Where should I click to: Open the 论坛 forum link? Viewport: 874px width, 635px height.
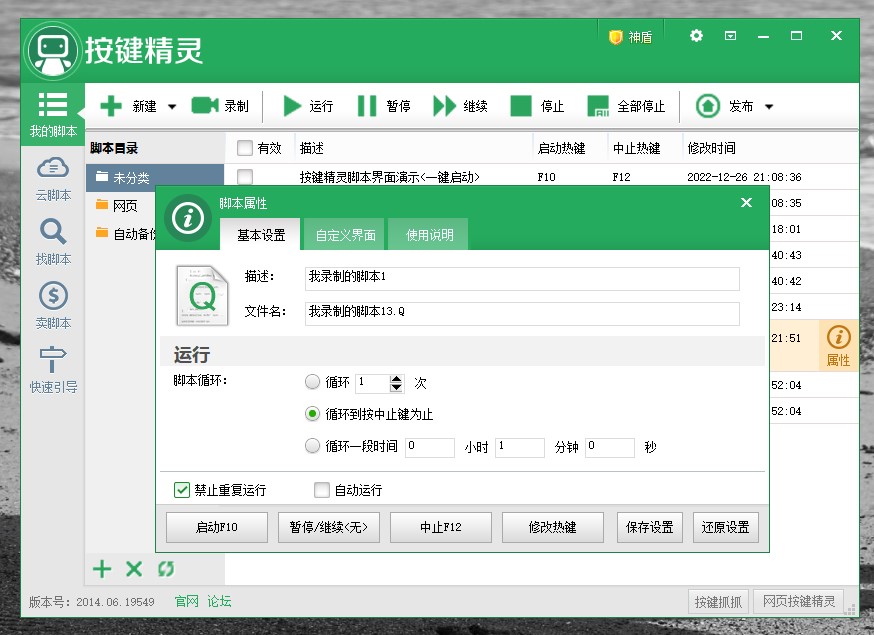point(219,602)
